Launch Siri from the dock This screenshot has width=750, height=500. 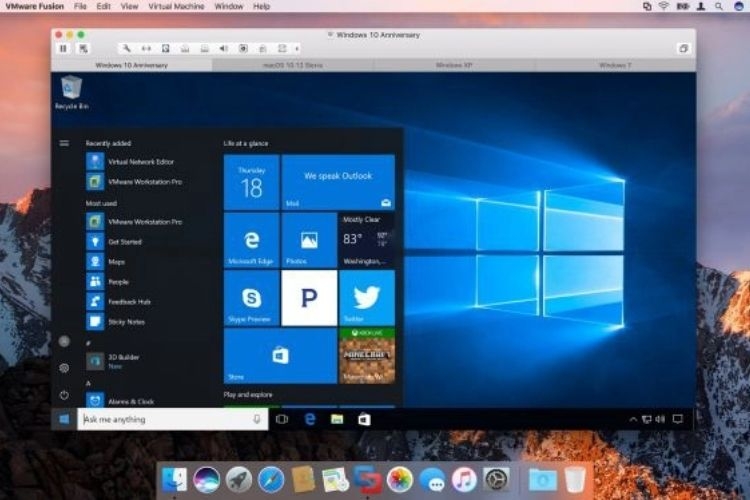[x=207, y=479]
